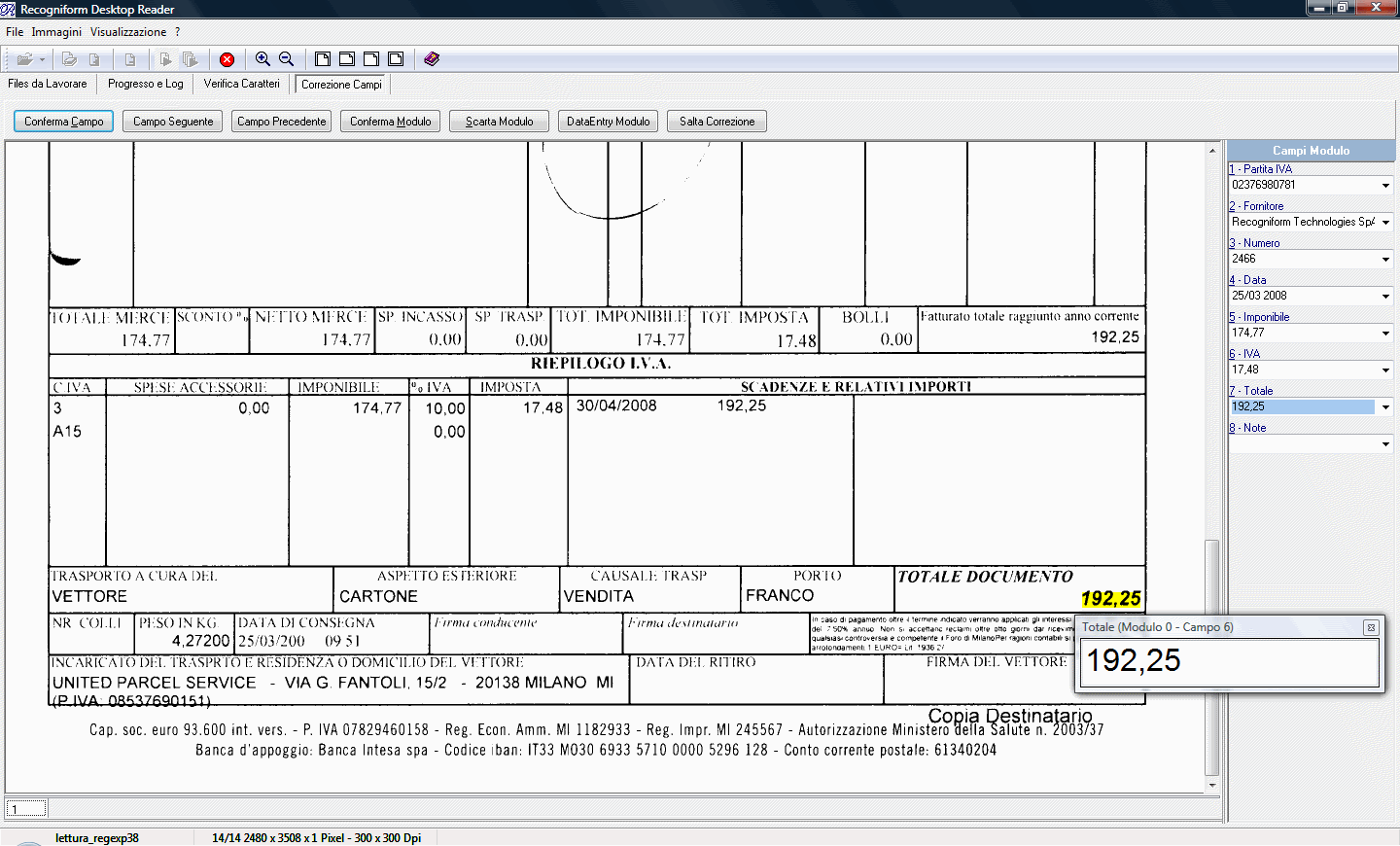Open the File menu

tap(15, 32)
